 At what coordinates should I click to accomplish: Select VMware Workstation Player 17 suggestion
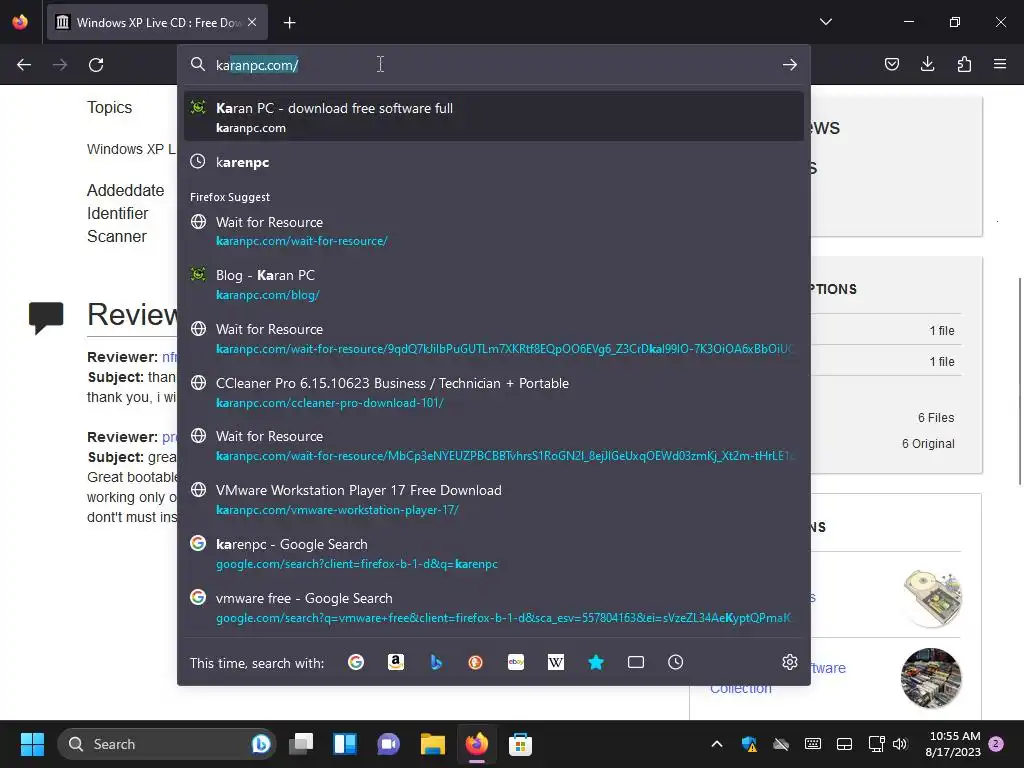click(x=494, y=500)
